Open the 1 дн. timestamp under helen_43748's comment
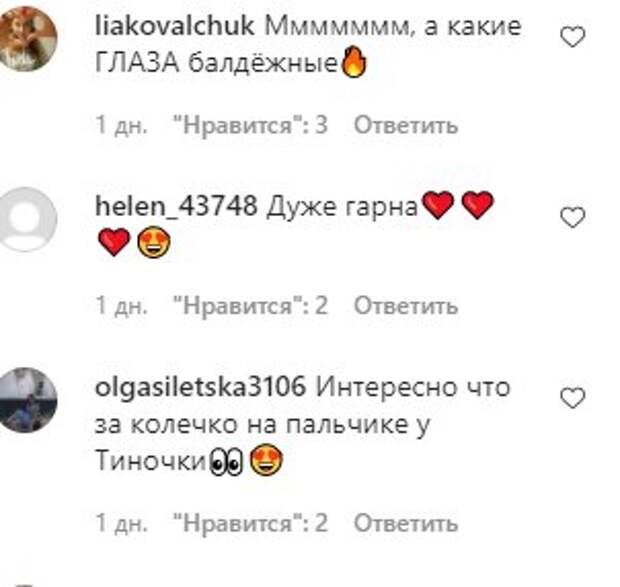Screen dimensions: 620x587 (121, 306)
